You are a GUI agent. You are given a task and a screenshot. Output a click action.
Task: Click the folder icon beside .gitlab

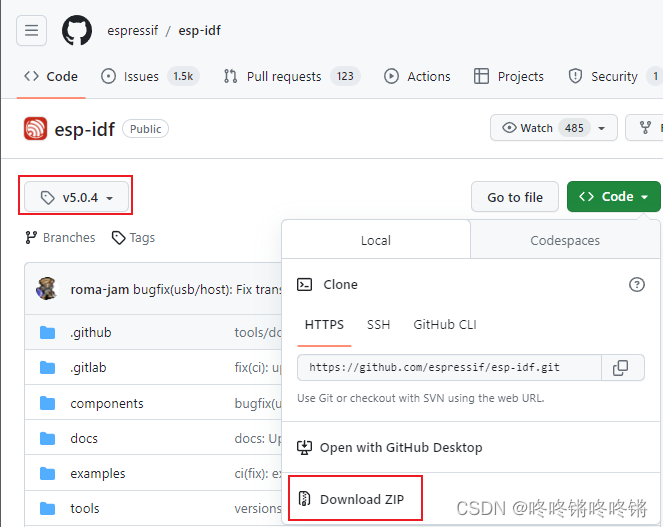pyautogui.click(x=47, y=368)
